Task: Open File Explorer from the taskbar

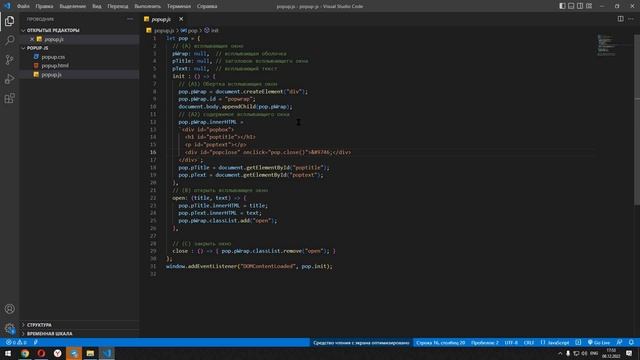Action: pos(90,353)
